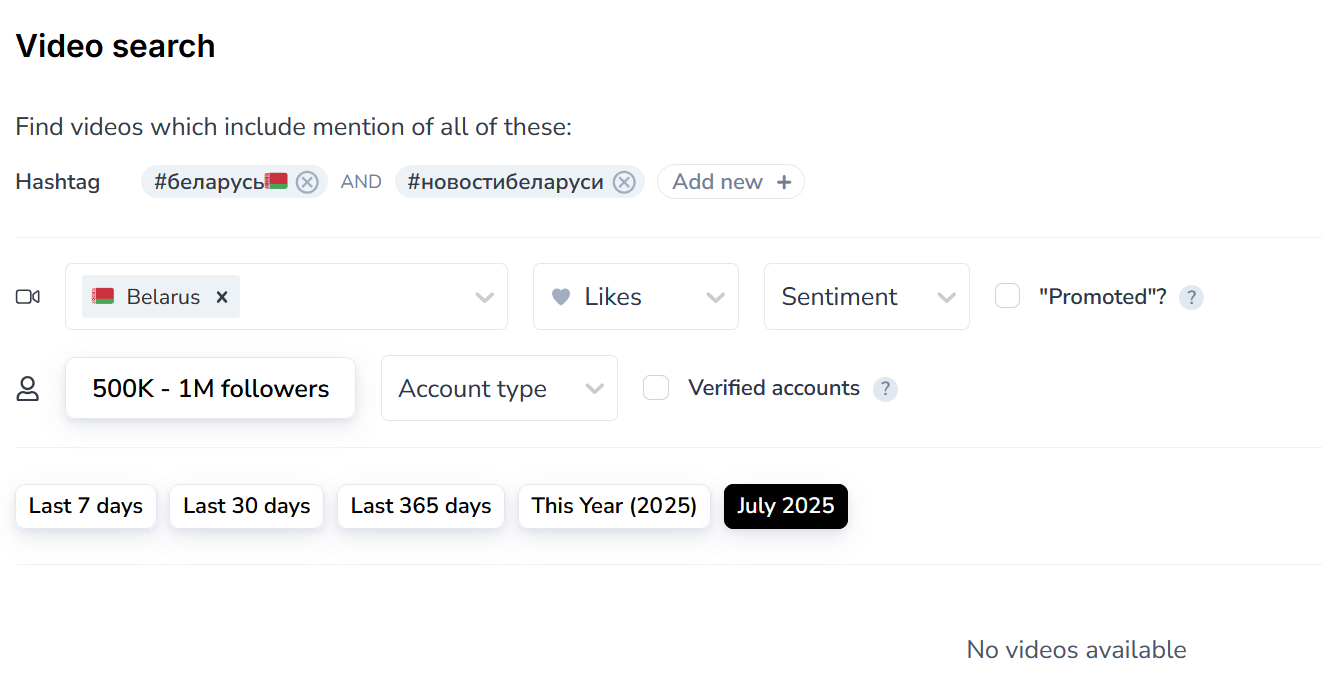Enable the "Promoted" checkbox
This screenshot has width=1322, height=688.
click(x=1008, y=296)
